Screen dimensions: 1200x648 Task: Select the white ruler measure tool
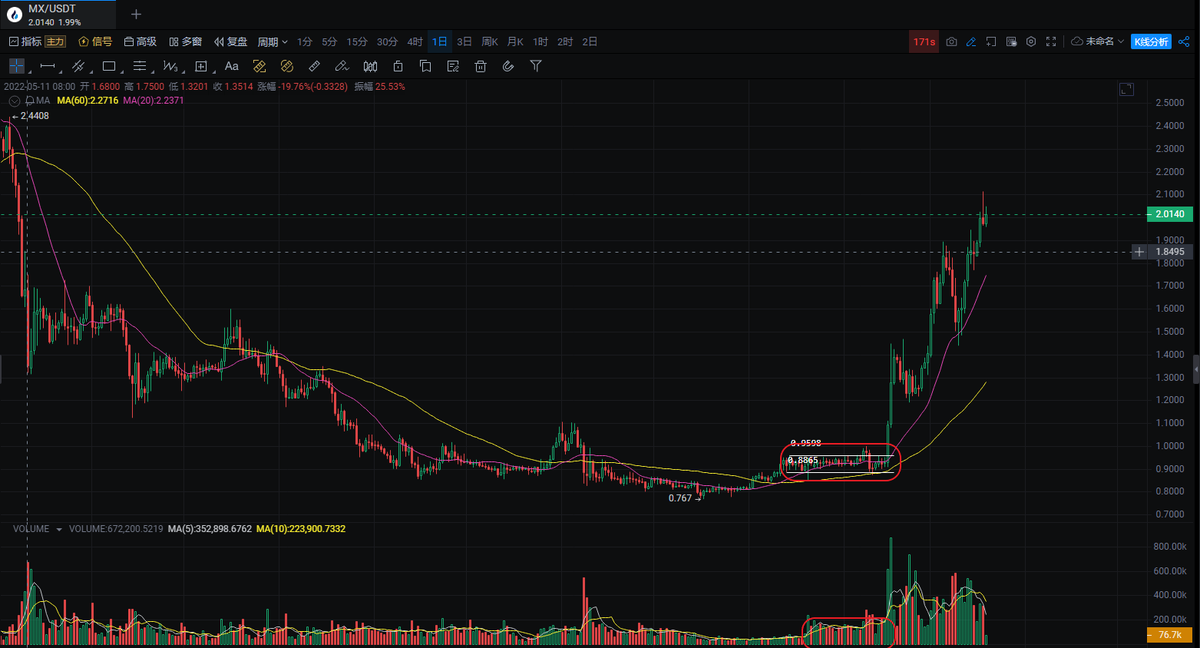coord(314,66)
